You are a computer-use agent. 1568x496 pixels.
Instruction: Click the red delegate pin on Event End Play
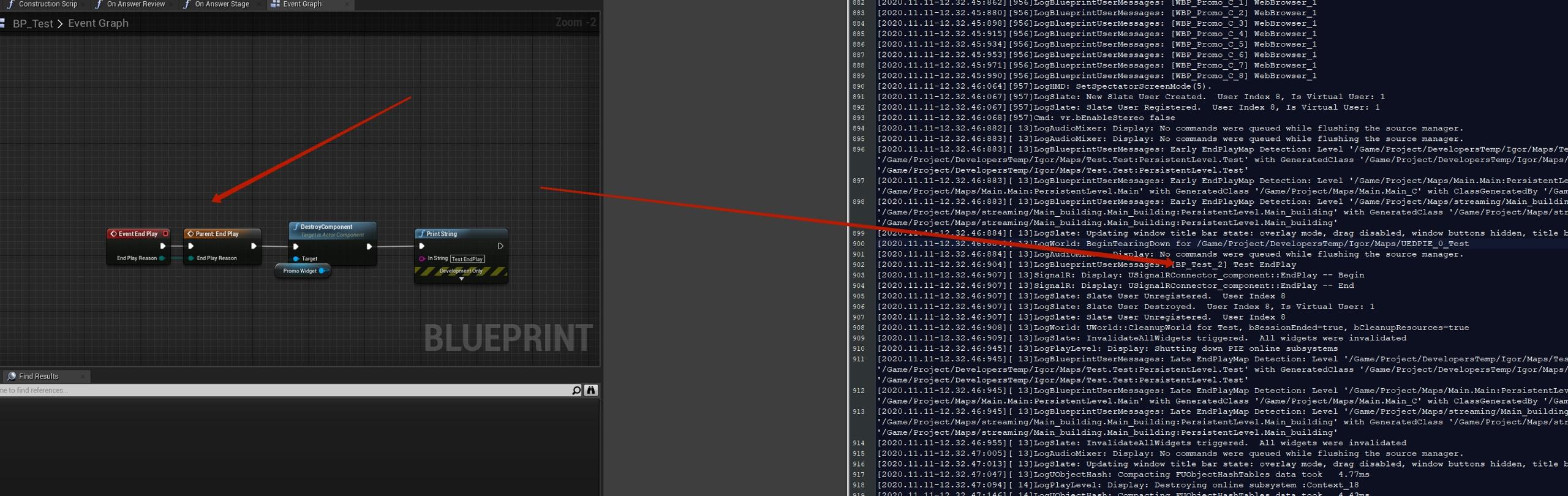[x=165, y=233]
